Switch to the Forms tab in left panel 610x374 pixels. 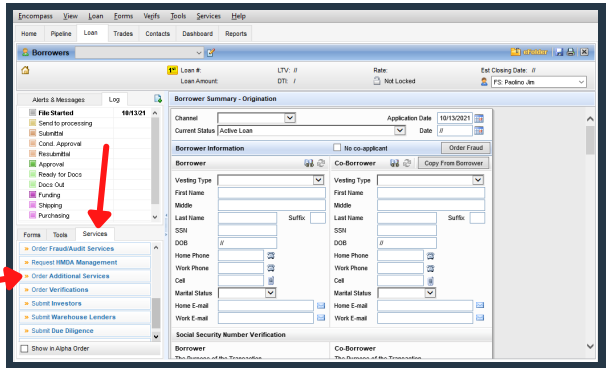pyautogui.click(x=32, y=235)
